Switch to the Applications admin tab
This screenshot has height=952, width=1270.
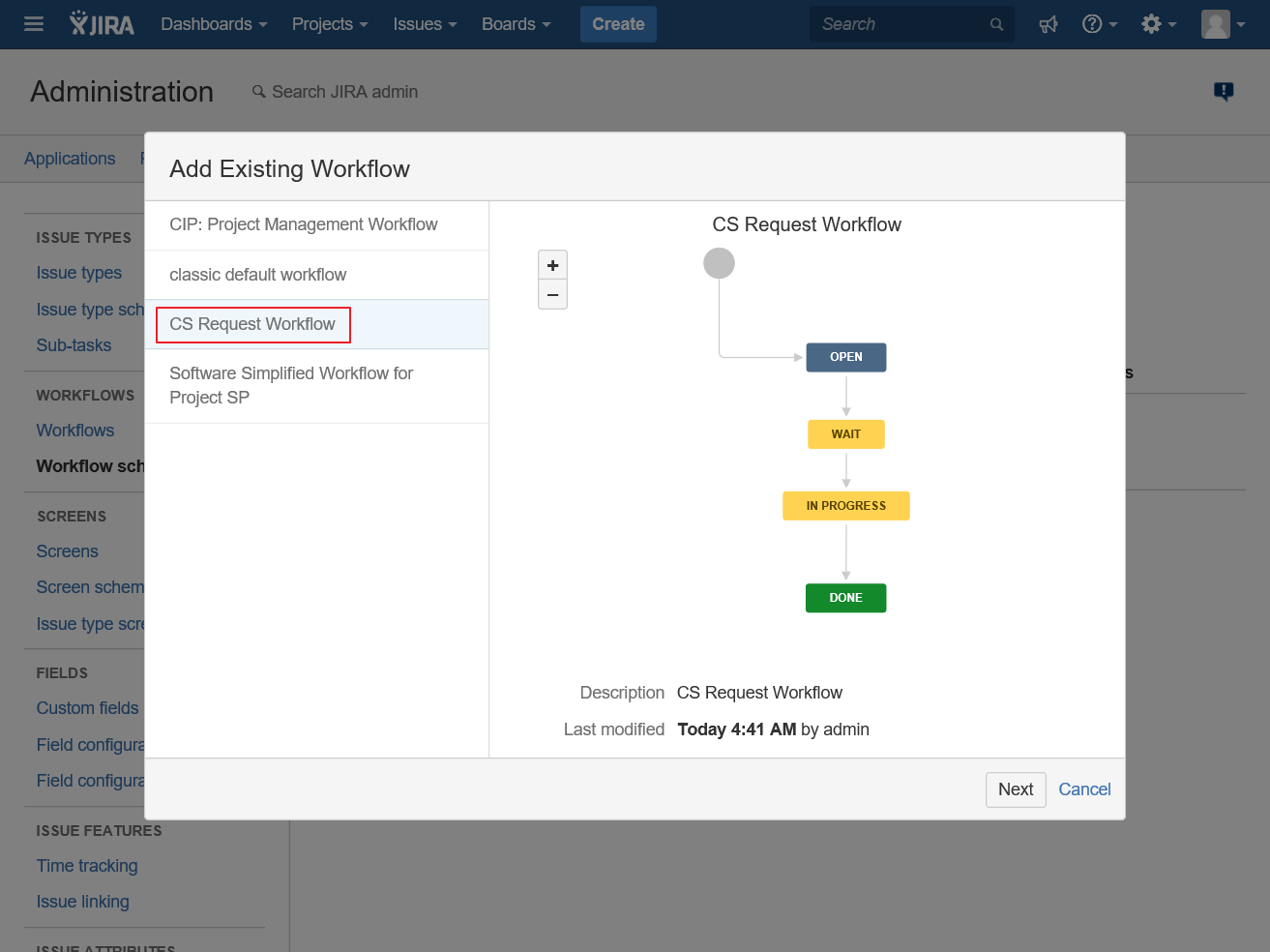70,159
